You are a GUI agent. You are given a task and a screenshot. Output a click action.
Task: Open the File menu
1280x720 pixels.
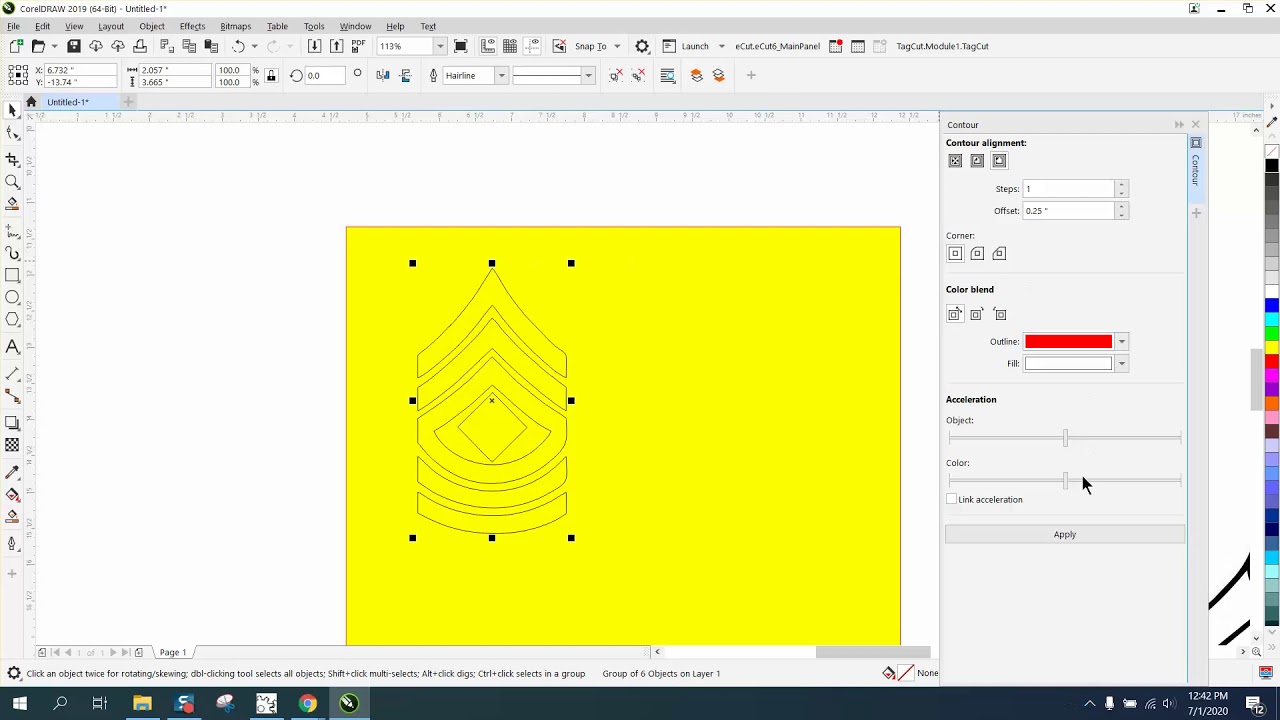click(14, 26)
